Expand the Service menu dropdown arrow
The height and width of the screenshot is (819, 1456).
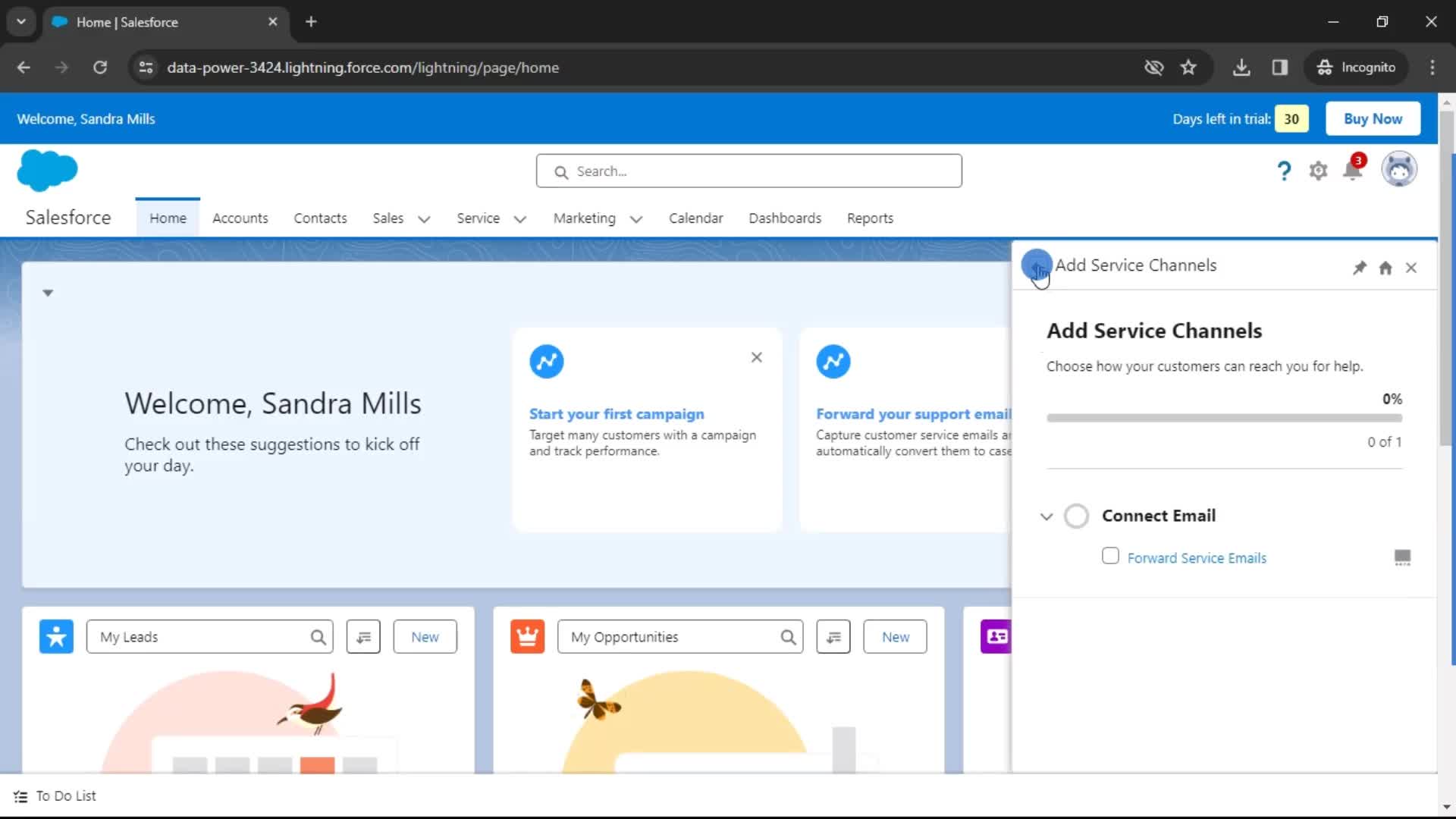(520, 219)
